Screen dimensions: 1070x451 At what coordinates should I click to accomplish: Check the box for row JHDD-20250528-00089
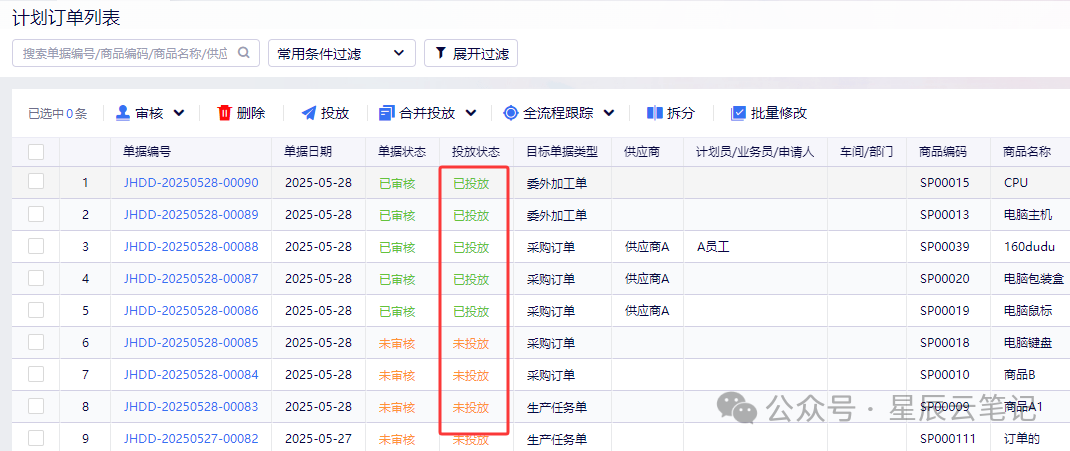coord(36,214)
